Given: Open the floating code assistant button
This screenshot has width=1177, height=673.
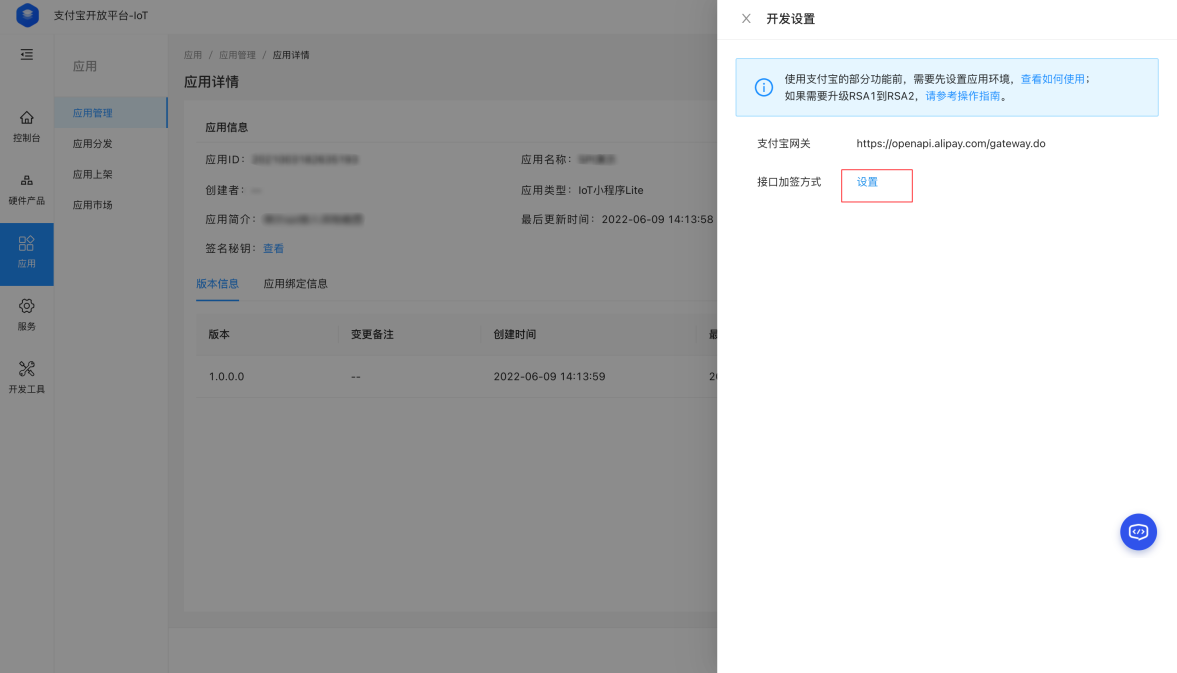Looking at the screenshot, I should pyautogui.click(x=1138, y=532).
